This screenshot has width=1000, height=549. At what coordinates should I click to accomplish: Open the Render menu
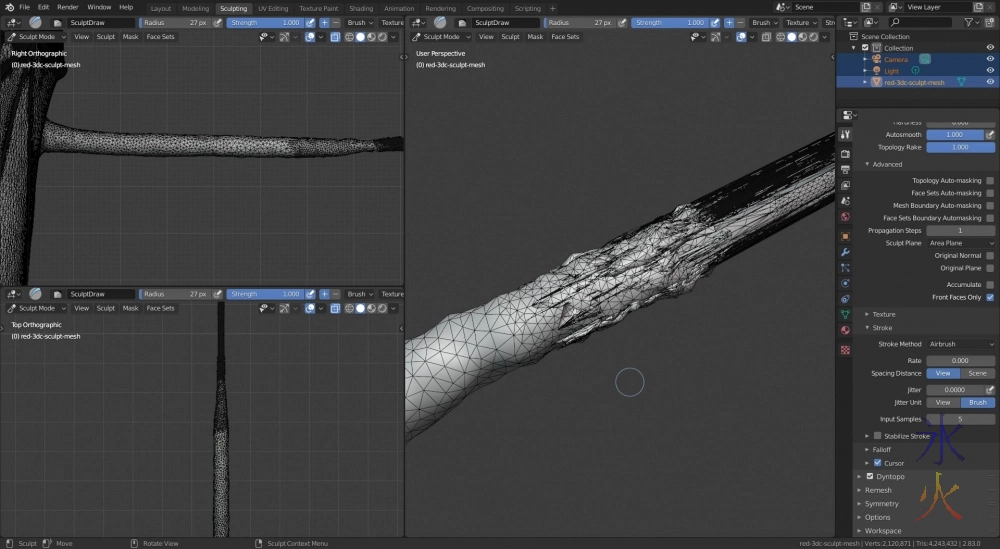pyautogui.click(x=68, y=7)
